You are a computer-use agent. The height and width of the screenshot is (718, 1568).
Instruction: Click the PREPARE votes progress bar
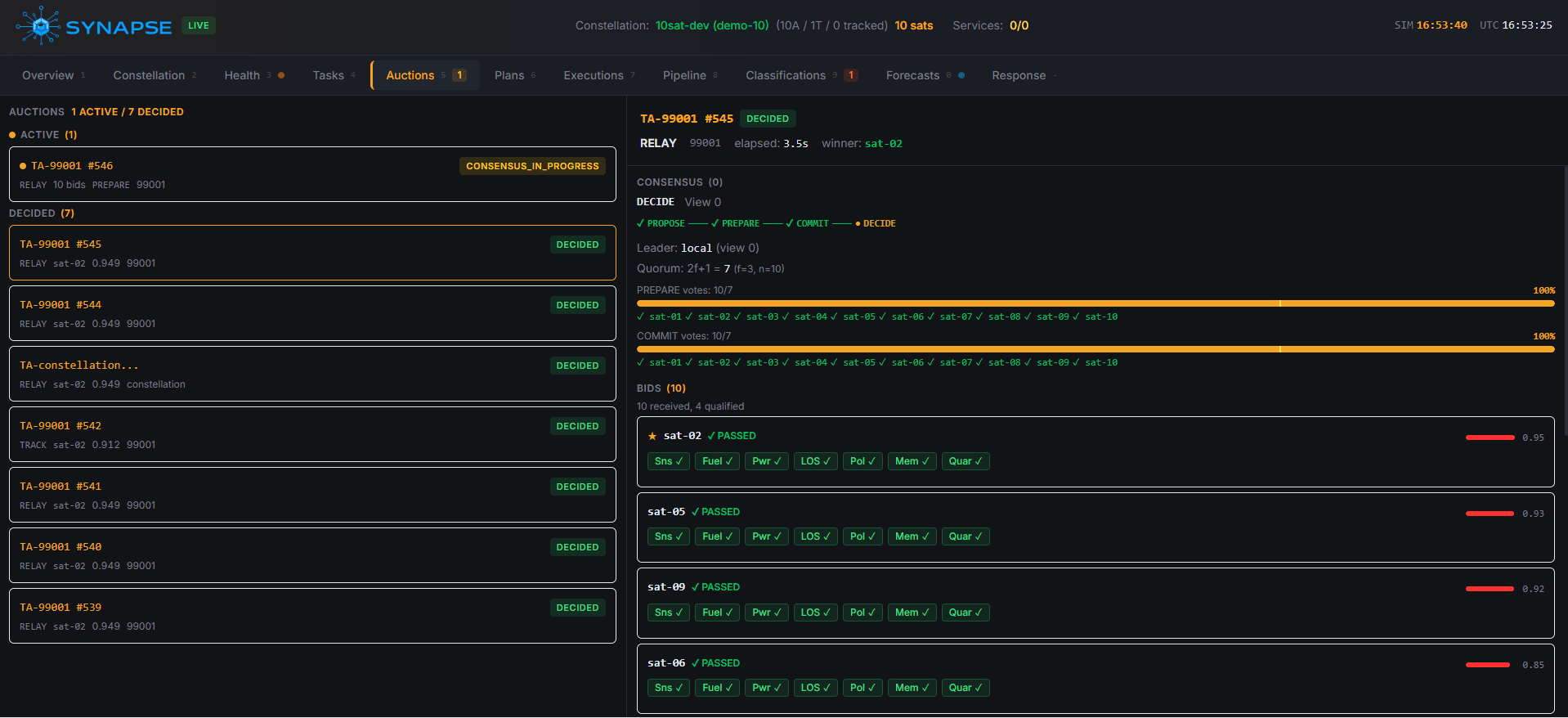pyautogui.click(x=1095, y=303)
